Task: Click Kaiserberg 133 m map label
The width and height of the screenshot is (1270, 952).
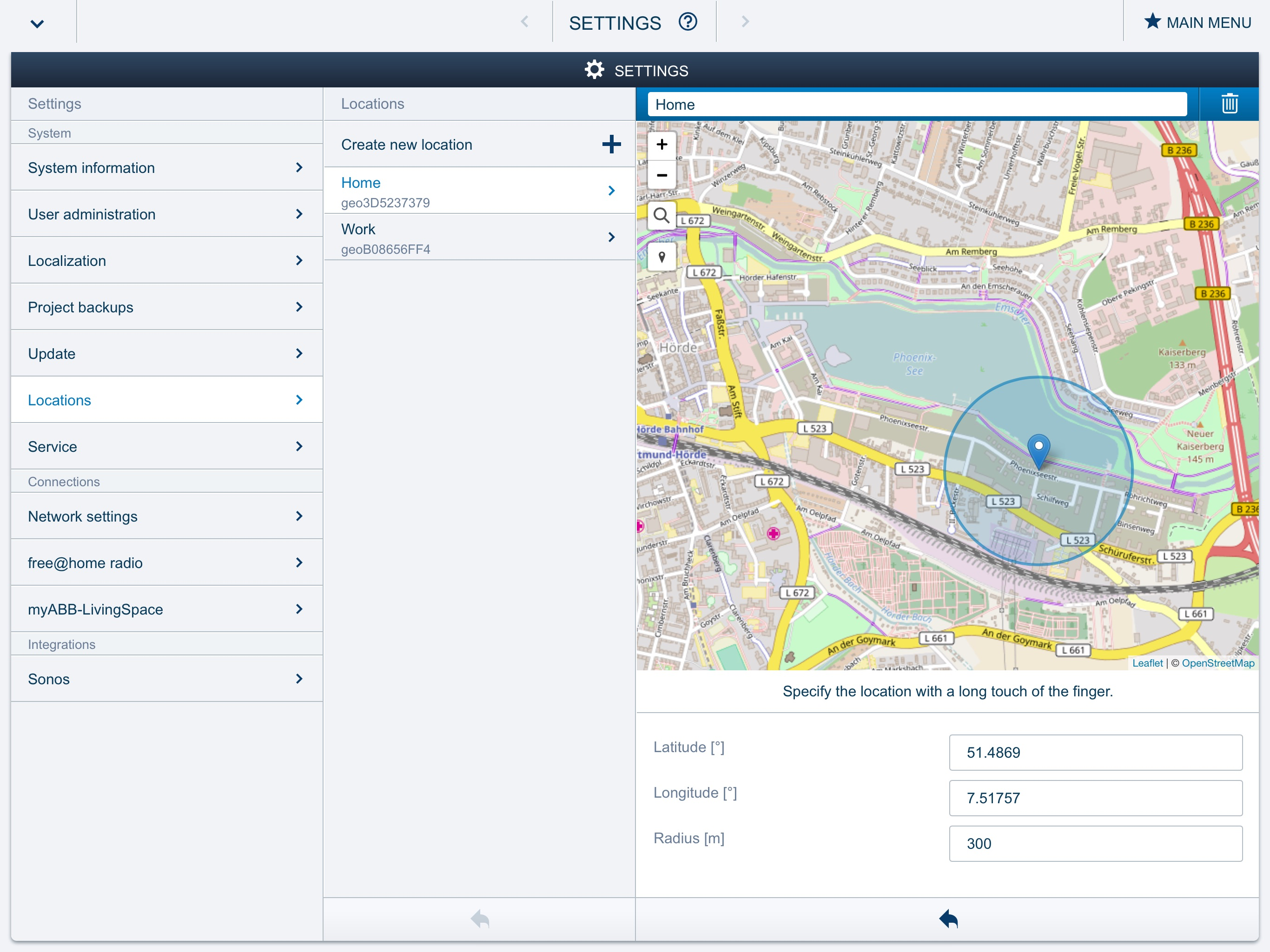Action: click(x=1182, y=358)
